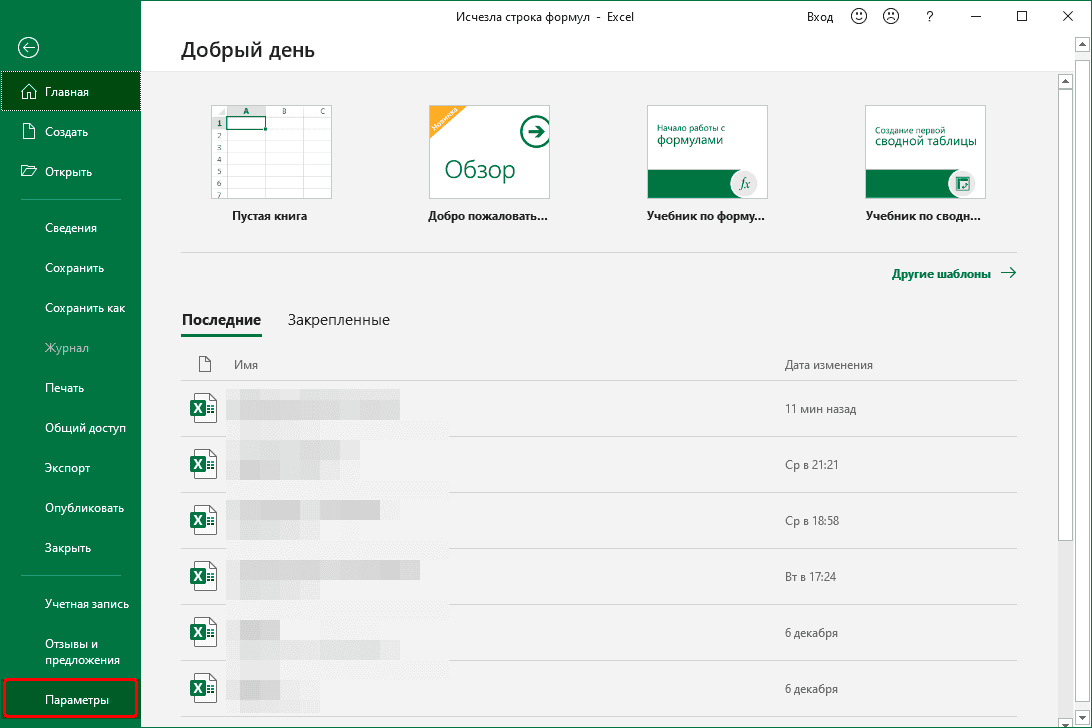Screen dimensions: 1092x728
Task: Open the Help question mark icon
Action: pos(929,16)
